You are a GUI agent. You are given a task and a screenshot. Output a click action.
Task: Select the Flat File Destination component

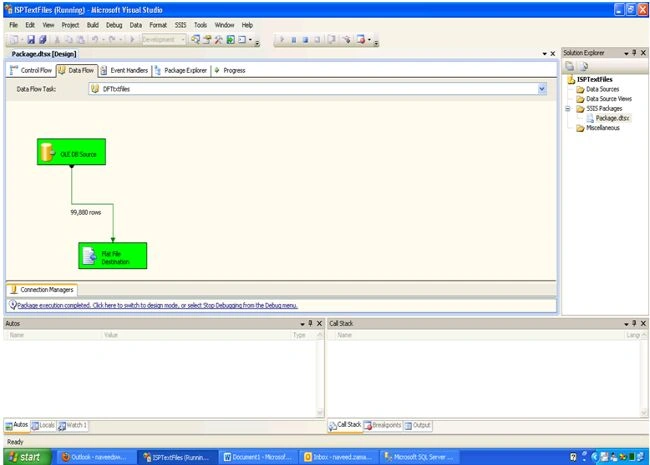113,256
